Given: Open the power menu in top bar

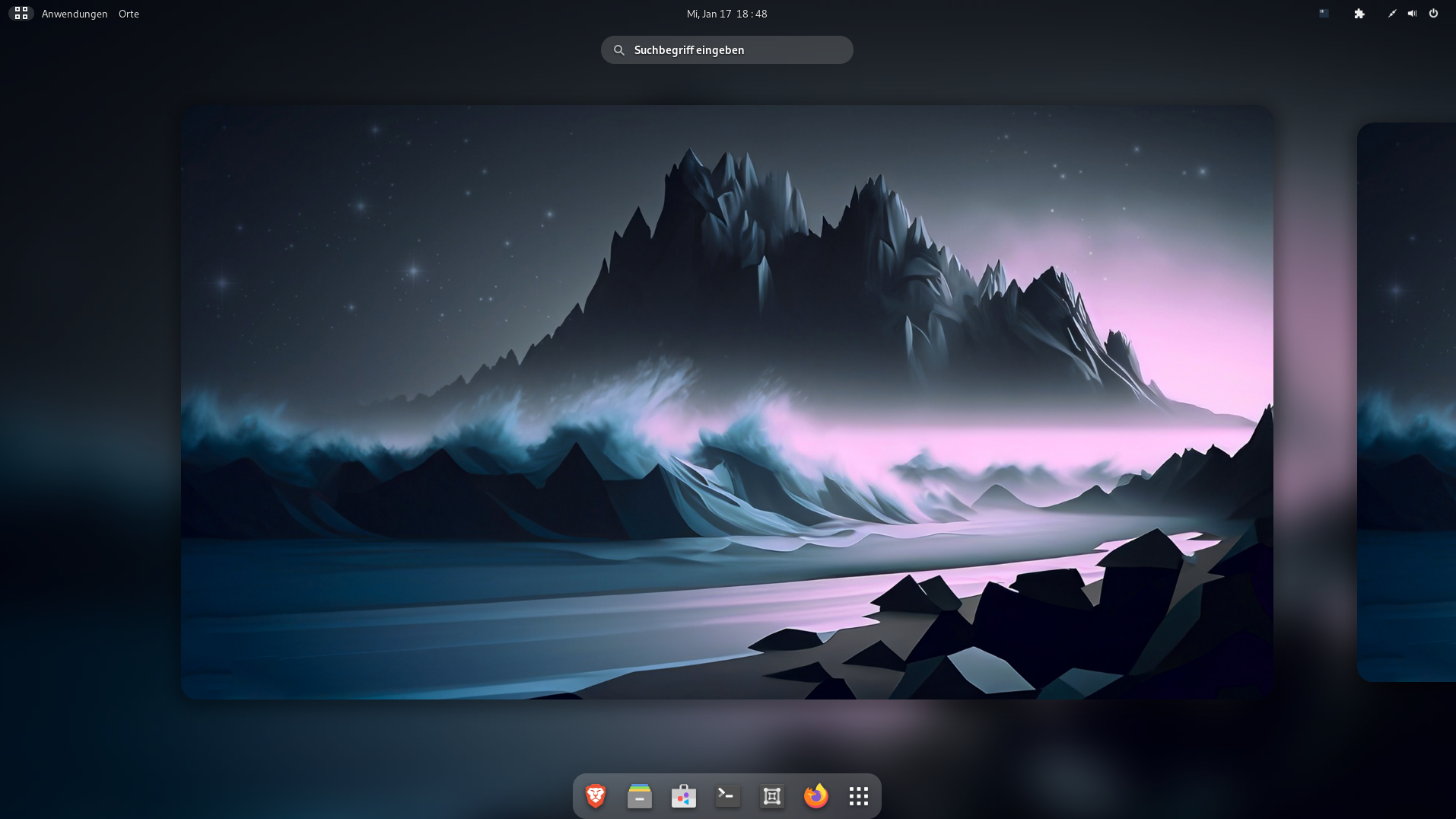Looking at the screenshot, I should click(x=1433, y=14).
